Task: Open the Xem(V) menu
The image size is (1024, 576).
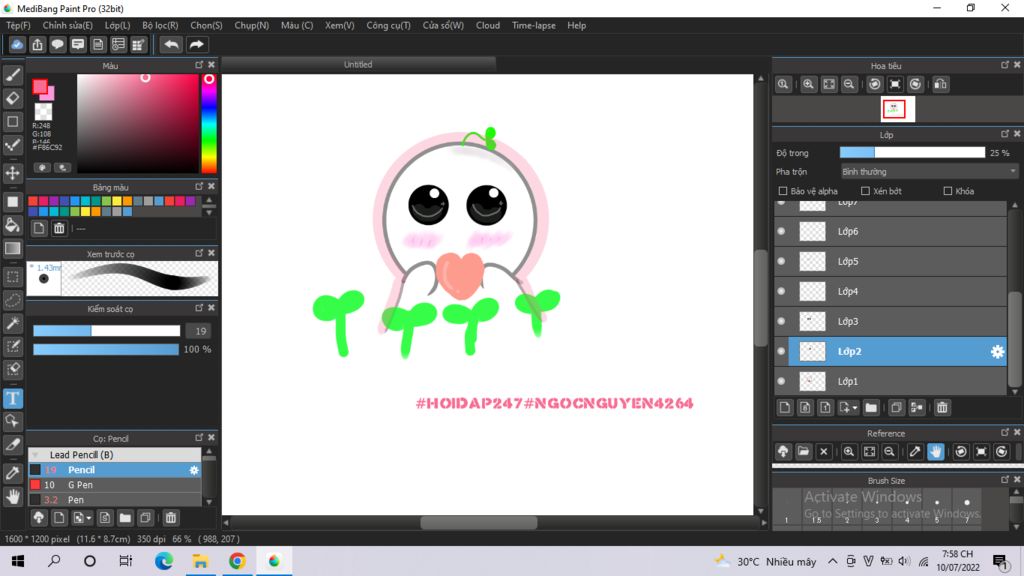Action: pos(340,25)
